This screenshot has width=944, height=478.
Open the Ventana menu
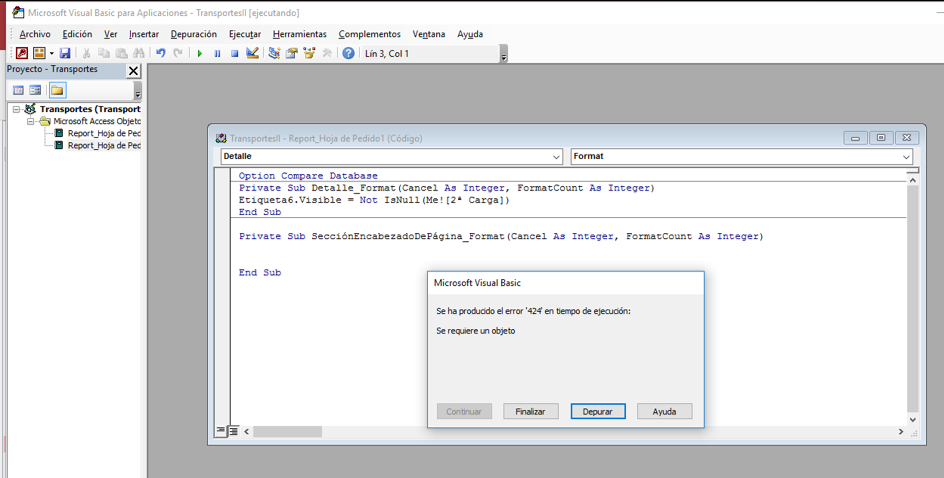pyautogui.click(x=429, y=34)
